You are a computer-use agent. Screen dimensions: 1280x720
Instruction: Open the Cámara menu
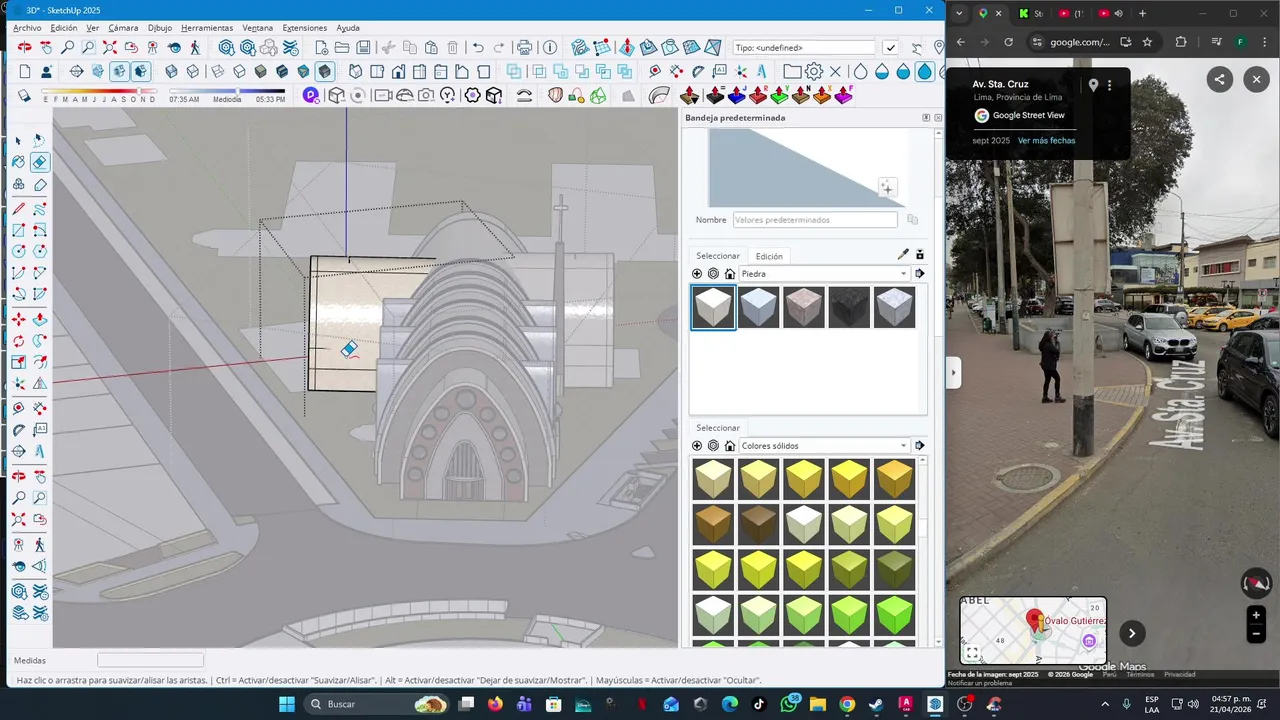coord(123,28)
